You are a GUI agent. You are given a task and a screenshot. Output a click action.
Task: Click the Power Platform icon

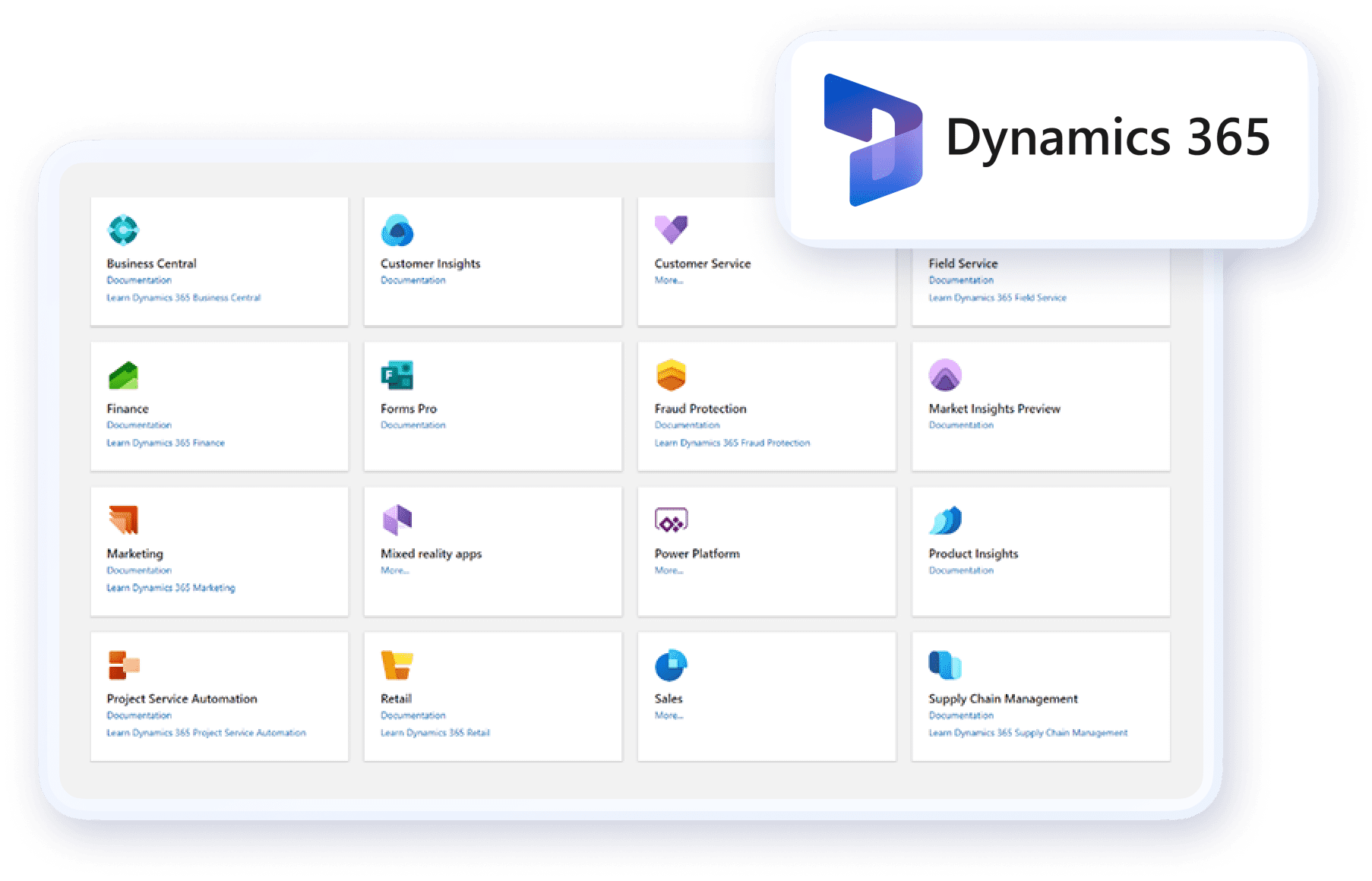(x=671, y=520)
